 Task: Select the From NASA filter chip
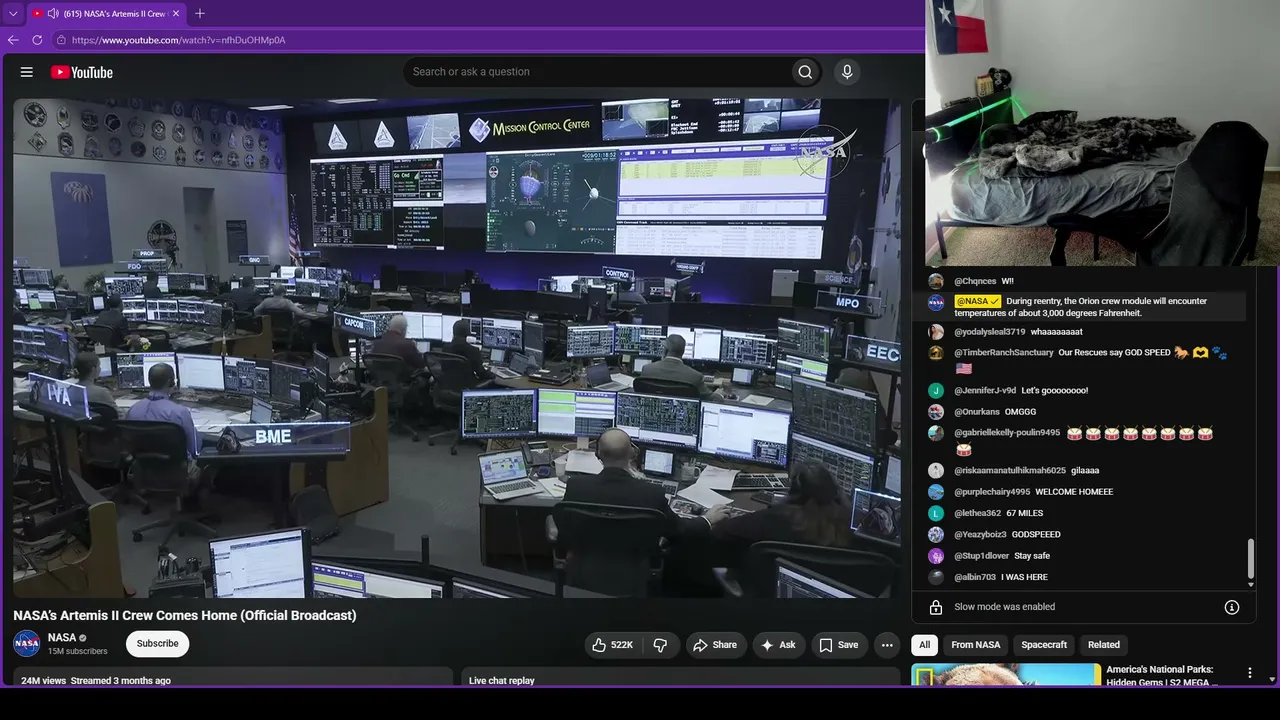click(976, 645)
